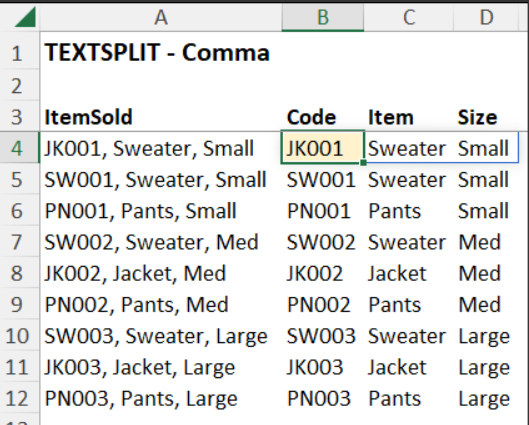Click 'Sweater' in row 4 Item column
Viewport: 529px width, 425px height.
tap(409, 148)
